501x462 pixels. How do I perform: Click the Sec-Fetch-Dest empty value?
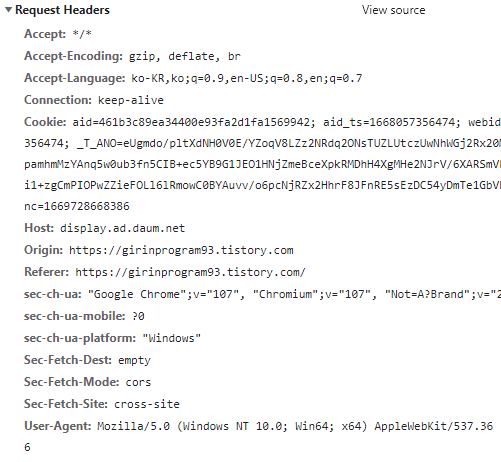pos(134,360)
